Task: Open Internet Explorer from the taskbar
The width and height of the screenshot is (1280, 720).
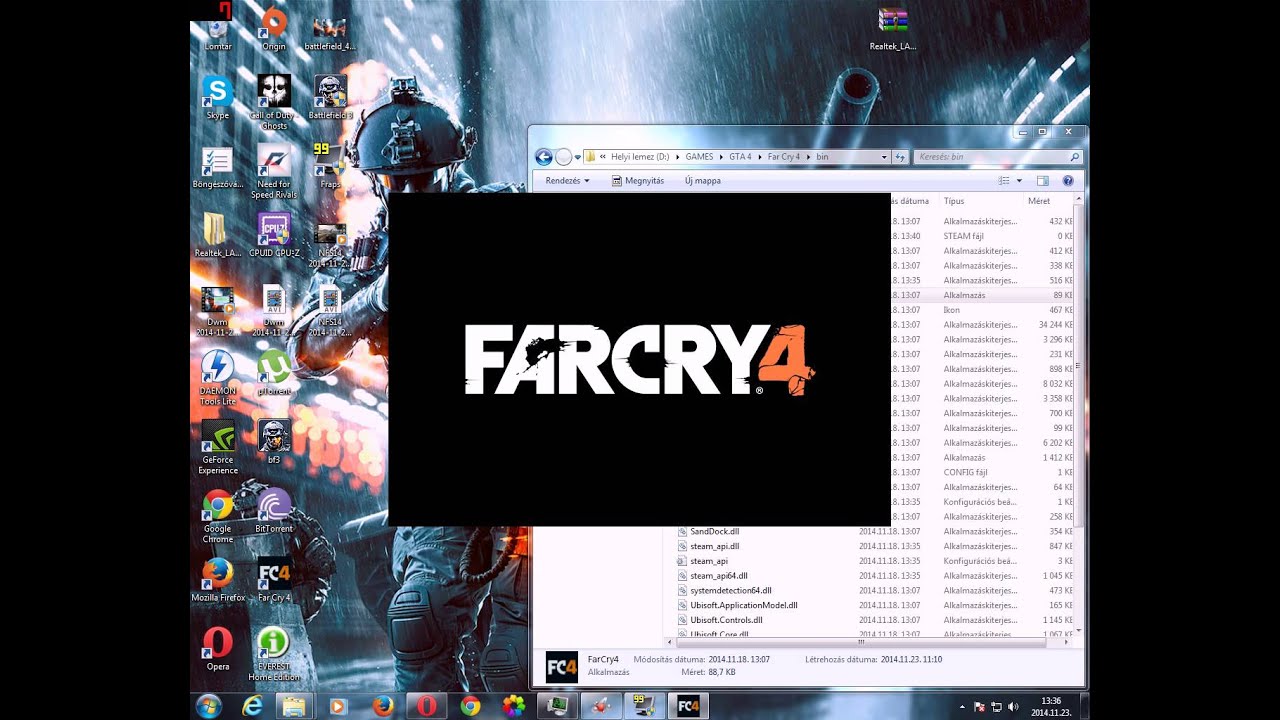Action: click(253, 706)
